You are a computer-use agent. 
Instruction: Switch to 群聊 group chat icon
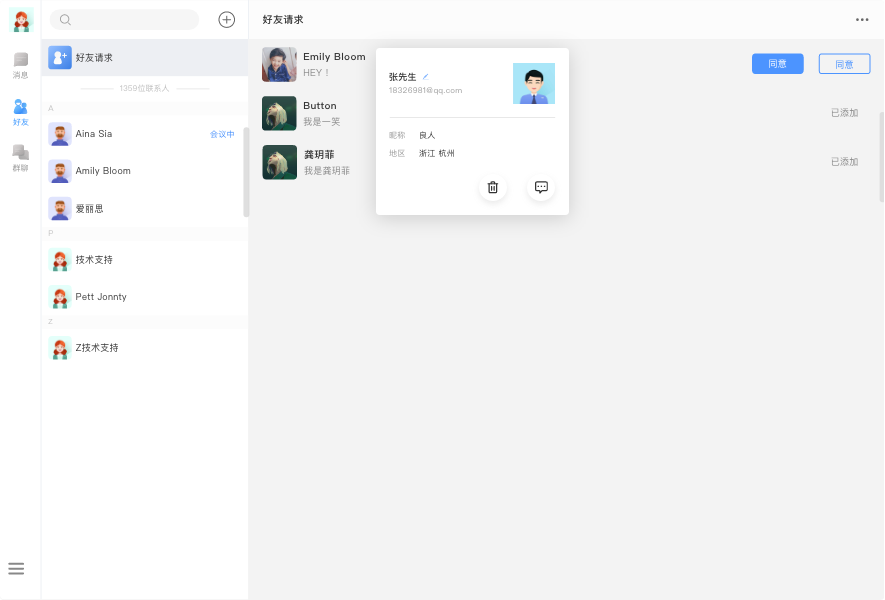[x=20, y=158]
